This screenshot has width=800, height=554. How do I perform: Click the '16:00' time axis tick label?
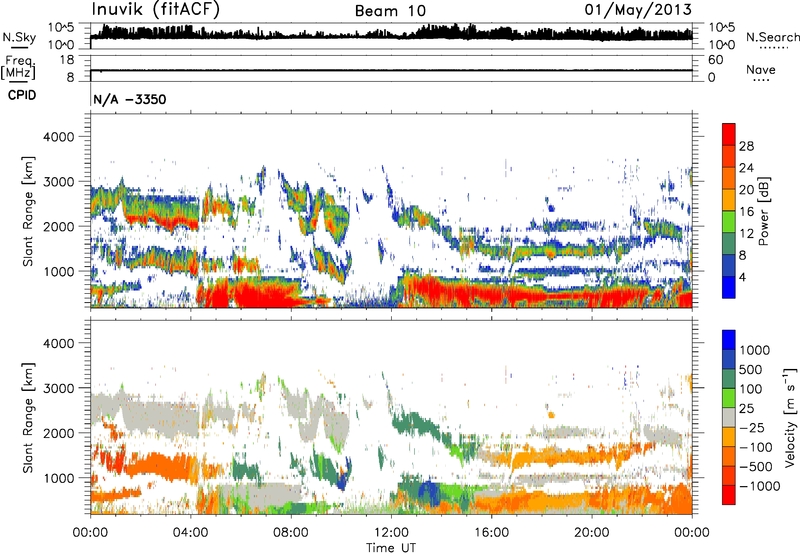coord(491,533)
